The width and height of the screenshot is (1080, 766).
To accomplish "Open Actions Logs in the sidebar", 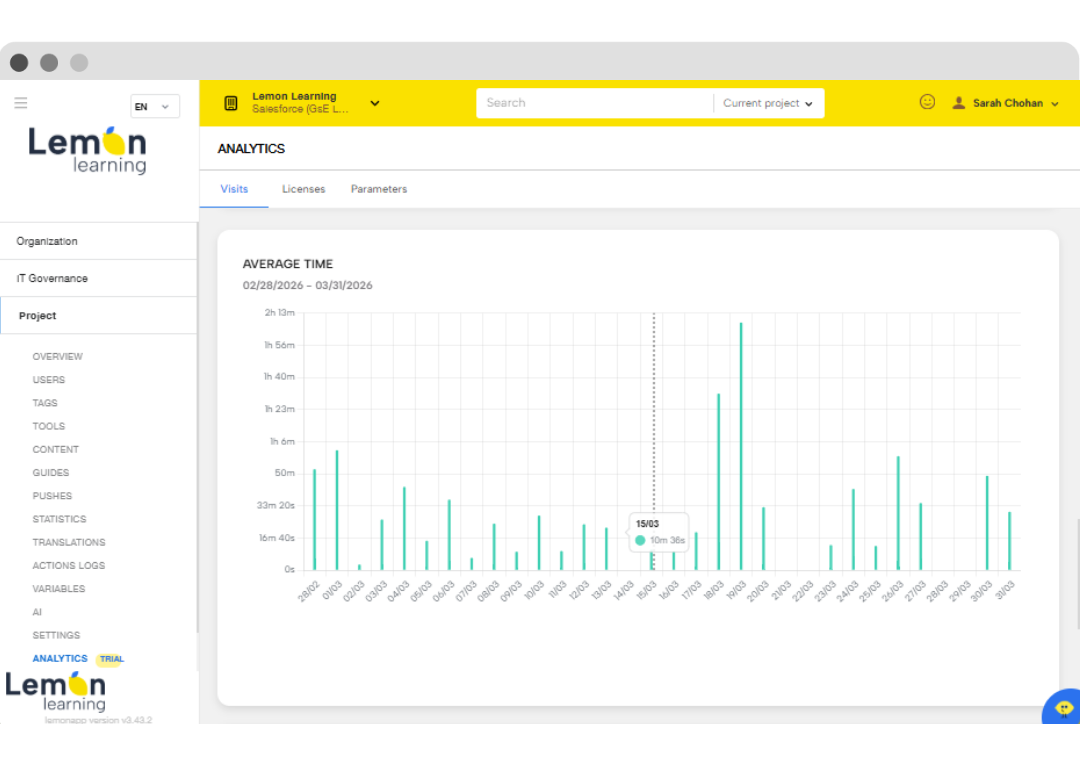I will pyautogui.click(x=68, y=566).
